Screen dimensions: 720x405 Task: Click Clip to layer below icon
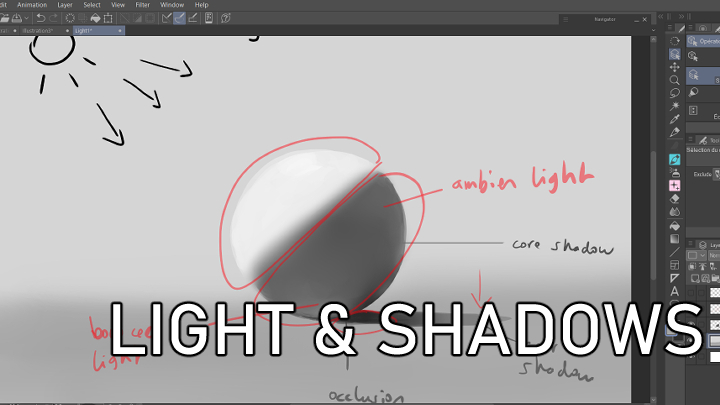pyautogui.click(x=692, y=266)
